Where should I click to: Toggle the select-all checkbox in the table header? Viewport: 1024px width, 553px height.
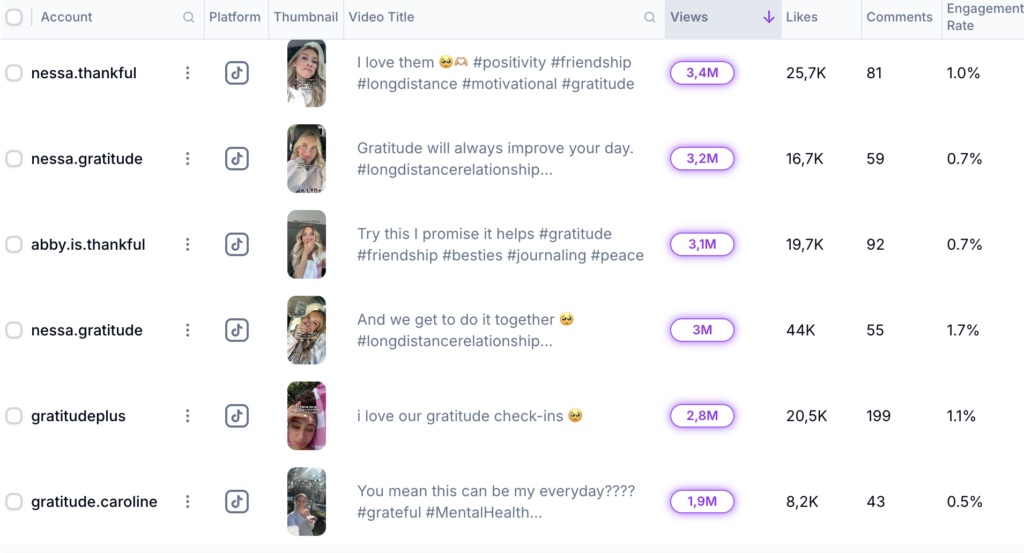coord(14,17)
